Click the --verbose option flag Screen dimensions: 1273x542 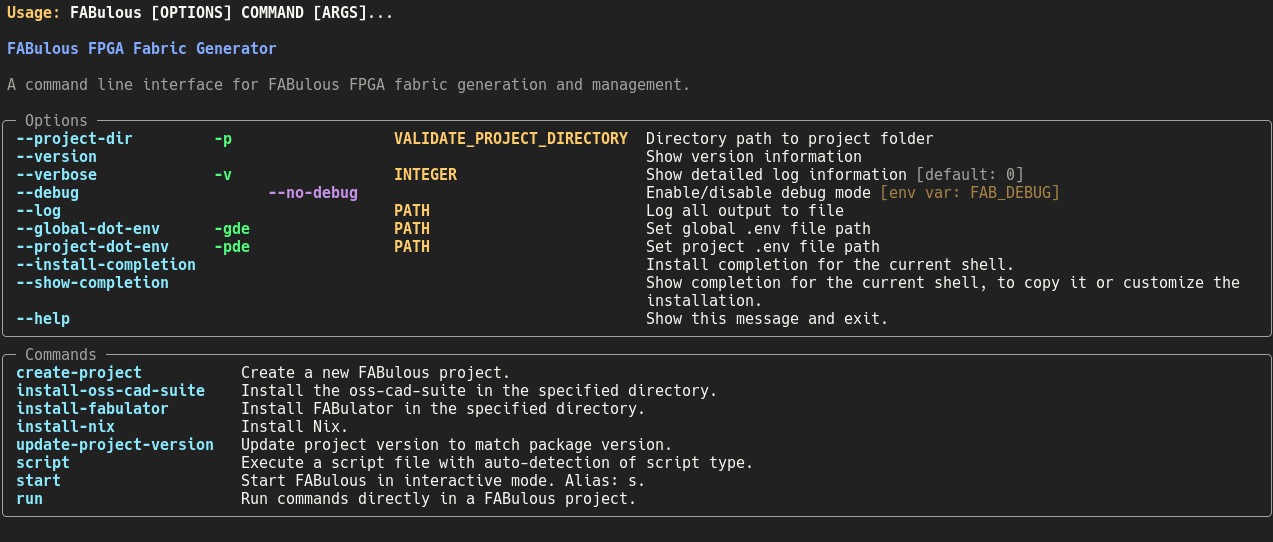(x=56, y=175)
